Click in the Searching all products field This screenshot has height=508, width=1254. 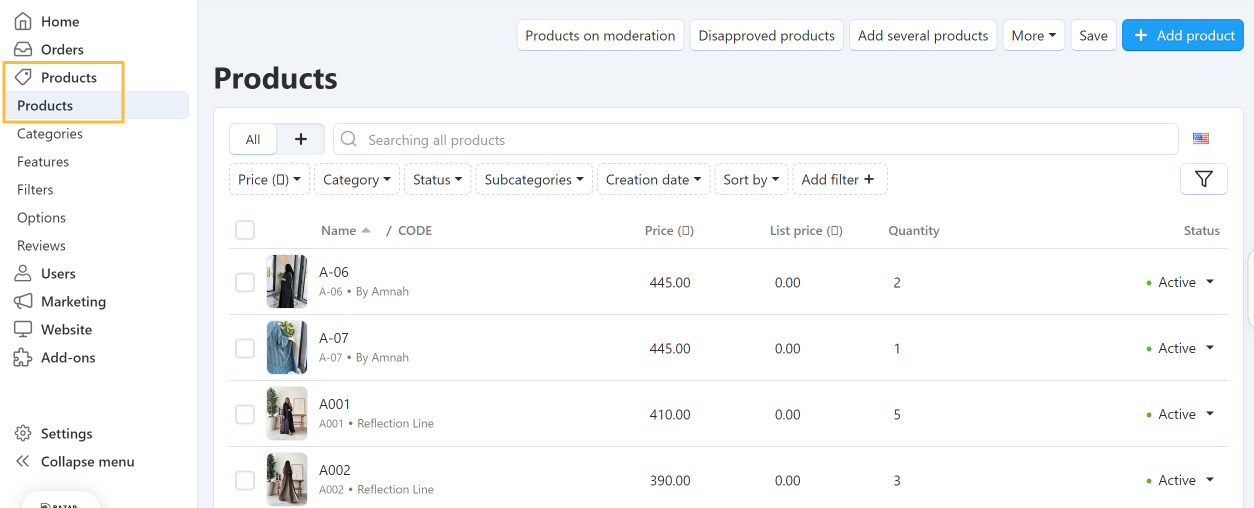(x=755, y=139)
